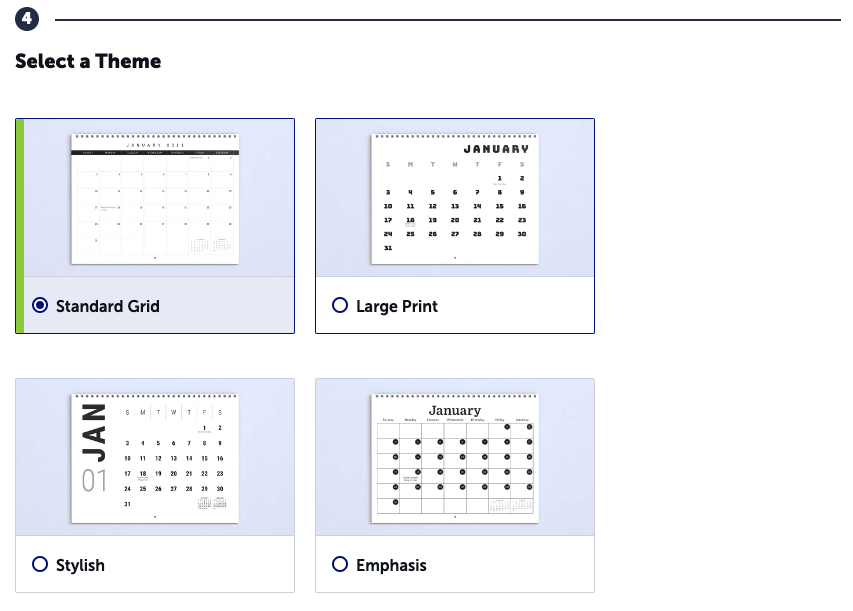Screen dimensions: 853x611
Task: Click the Standard Grid calendar preview image
Action: pos(155,197)
